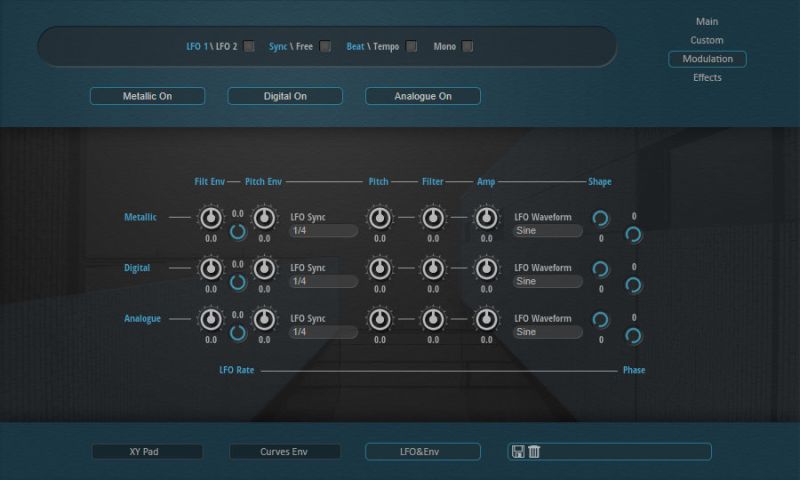
Task: Select the Modulation page tab
Action: (x=708, y=59)
